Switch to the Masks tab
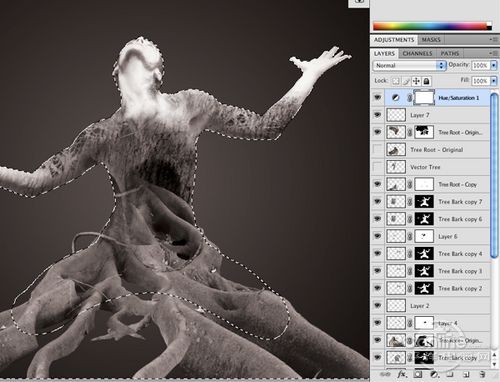The image size is (500, 382). pos(431,40)
